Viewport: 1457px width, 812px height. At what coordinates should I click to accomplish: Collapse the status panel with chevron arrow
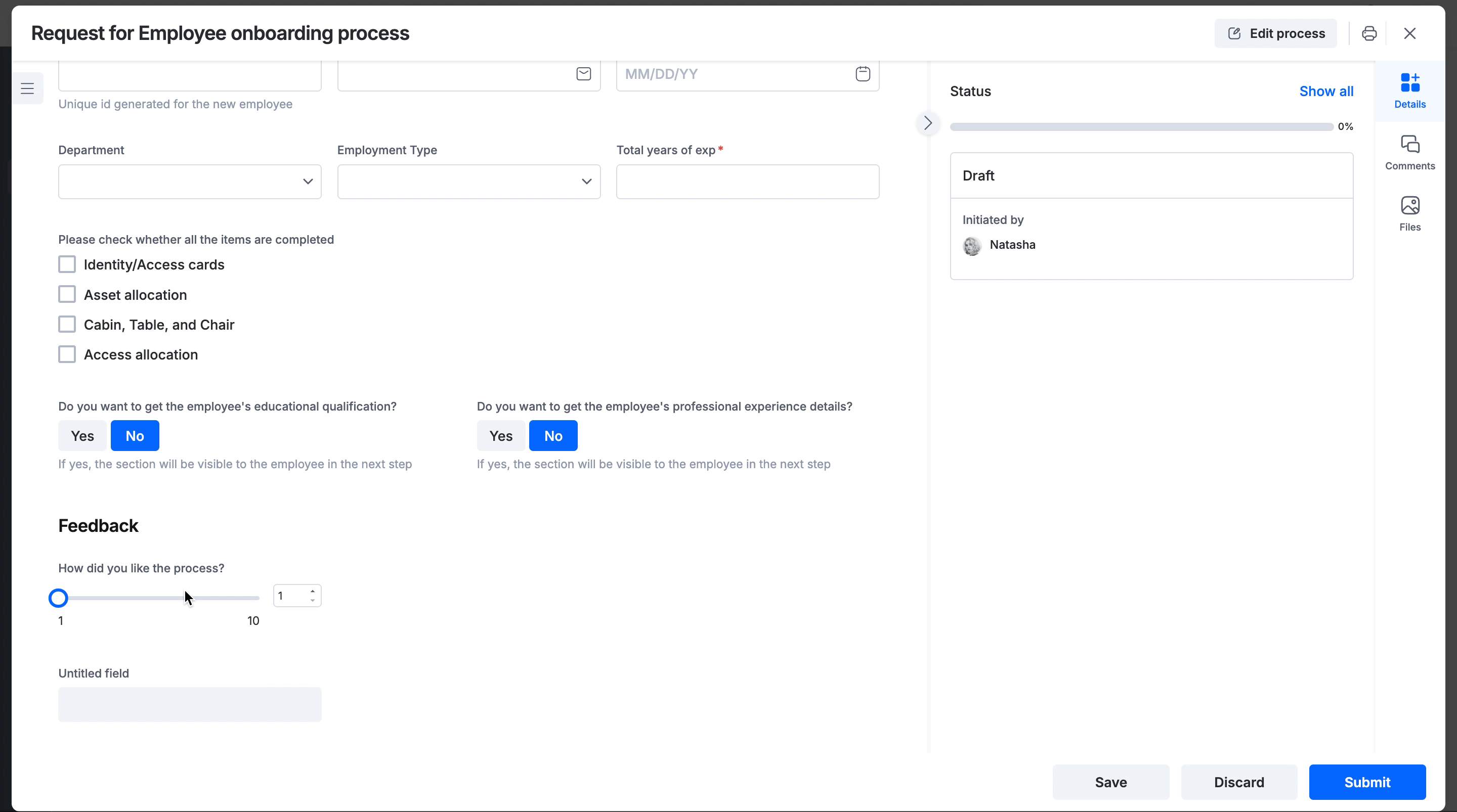pyautogui.click(x=928, y=123)
